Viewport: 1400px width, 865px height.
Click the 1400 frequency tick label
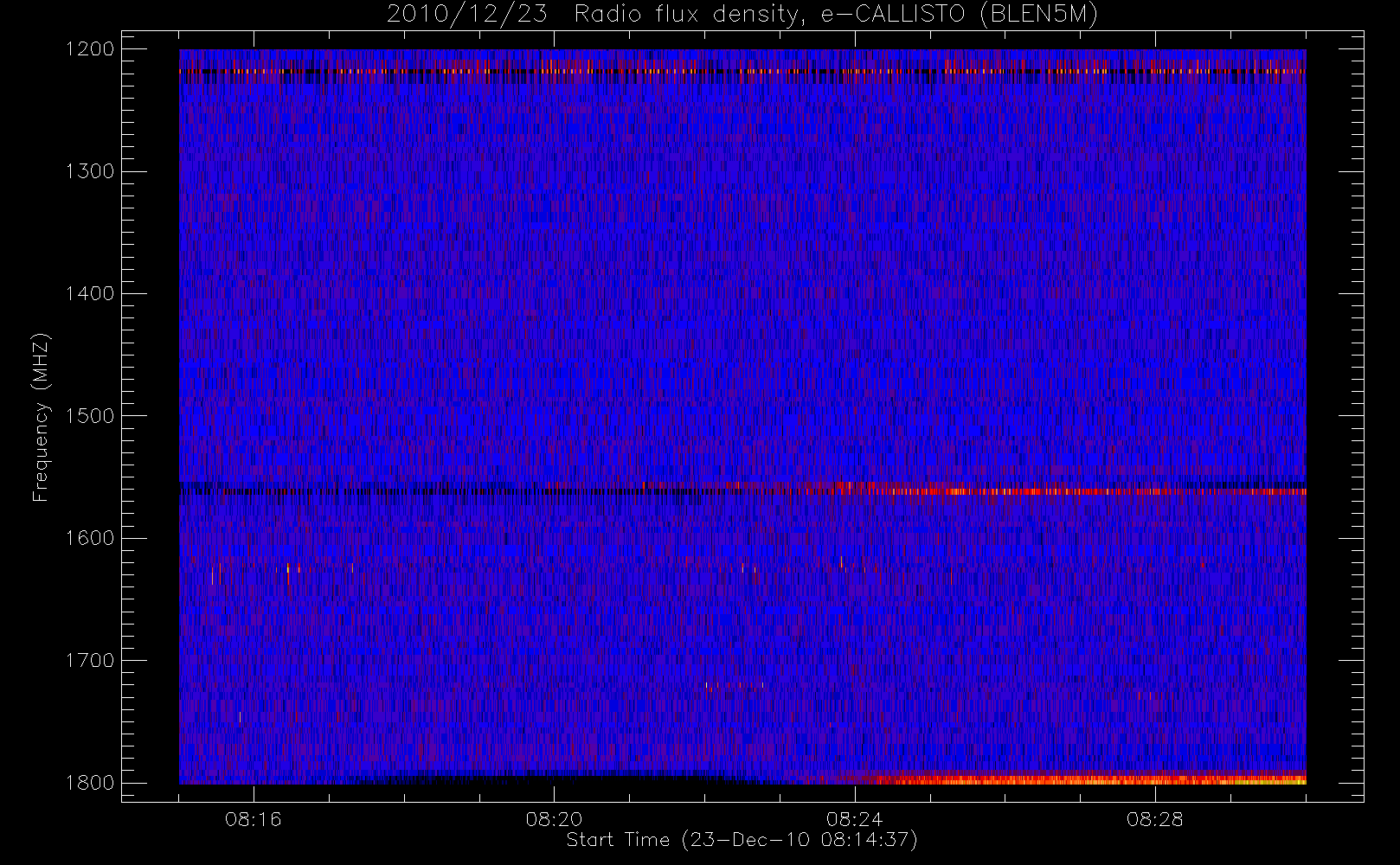point(90,294)
